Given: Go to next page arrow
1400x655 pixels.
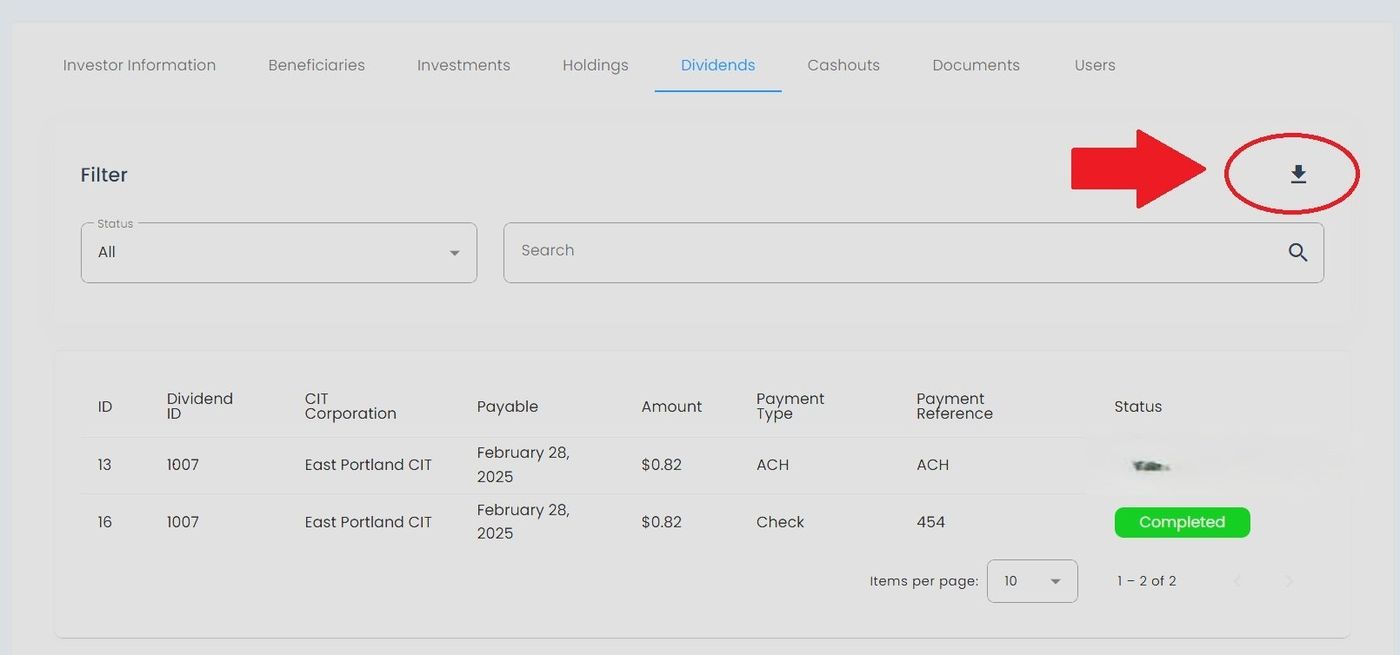Looking at the screenshot, I should coord(1288,581).
